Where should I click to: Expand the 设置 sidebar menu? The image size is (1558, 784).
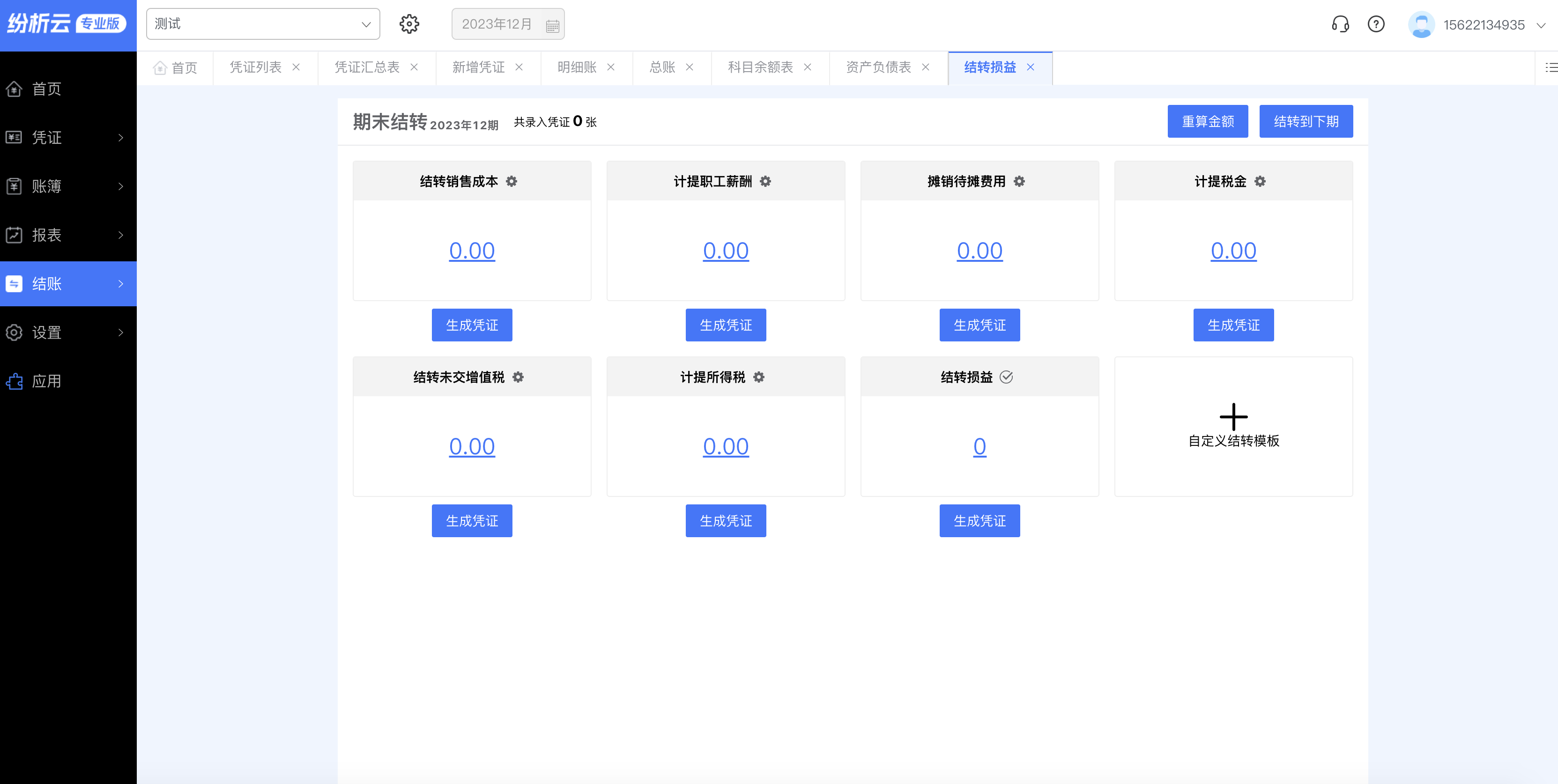click(x=68, y=333)
